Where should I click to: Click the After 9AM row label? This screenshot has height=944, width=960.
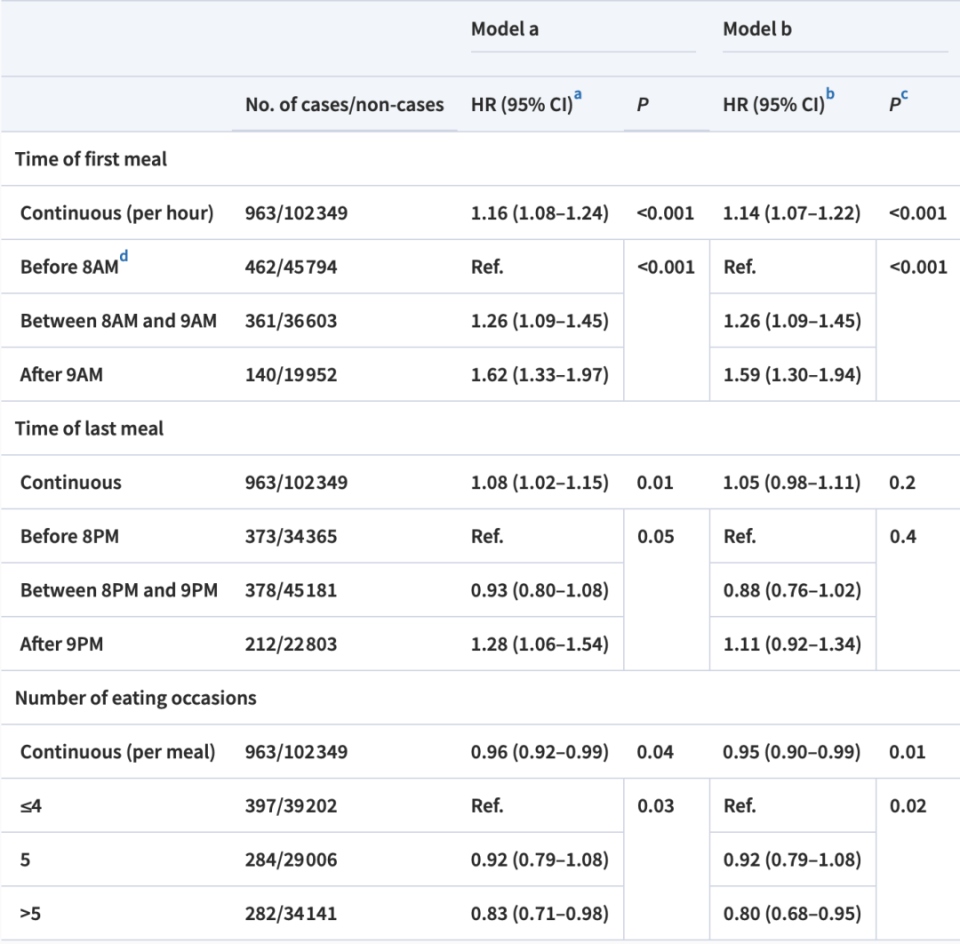61,374
